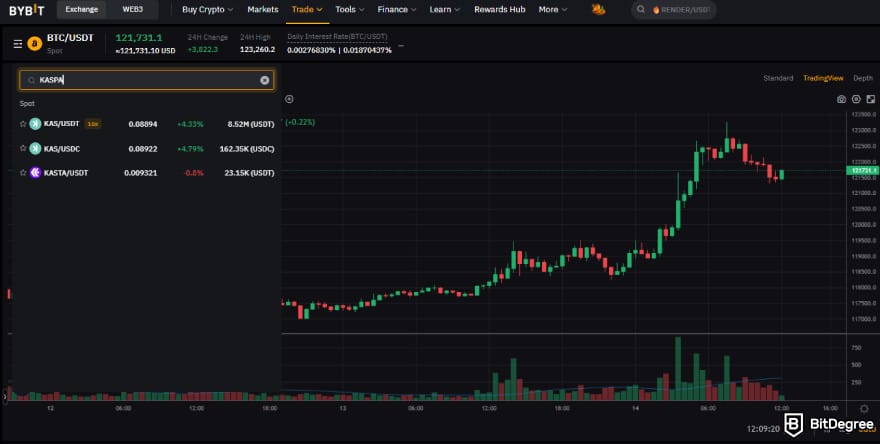
Task: Click the circled plus icon above chart
Action: point(289,99)
